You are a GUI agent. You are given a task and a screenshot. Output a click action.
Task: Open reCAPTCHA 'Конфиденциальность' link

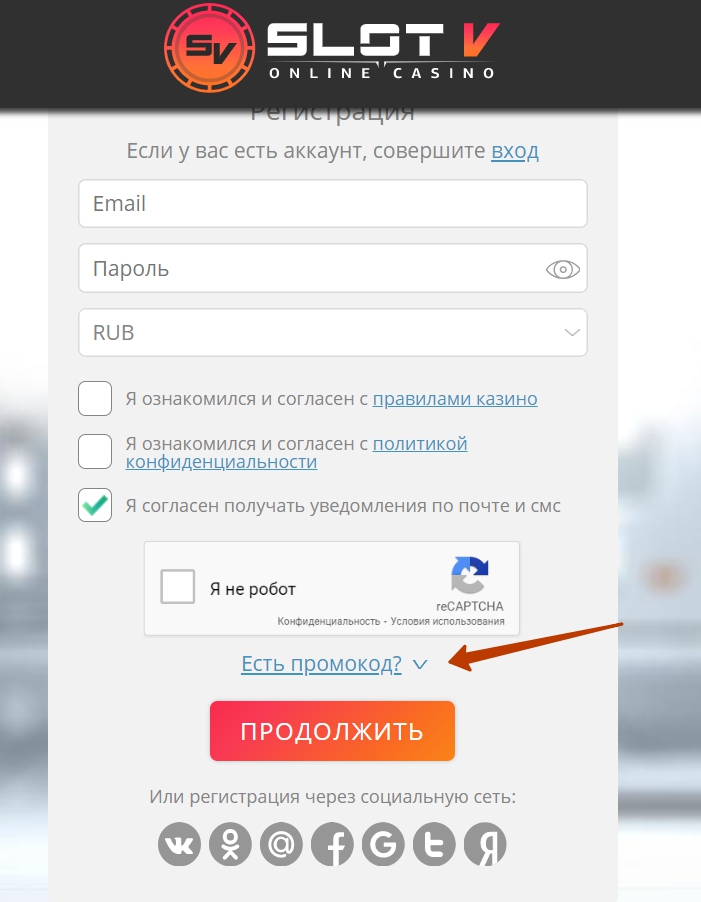pos(329,621)
